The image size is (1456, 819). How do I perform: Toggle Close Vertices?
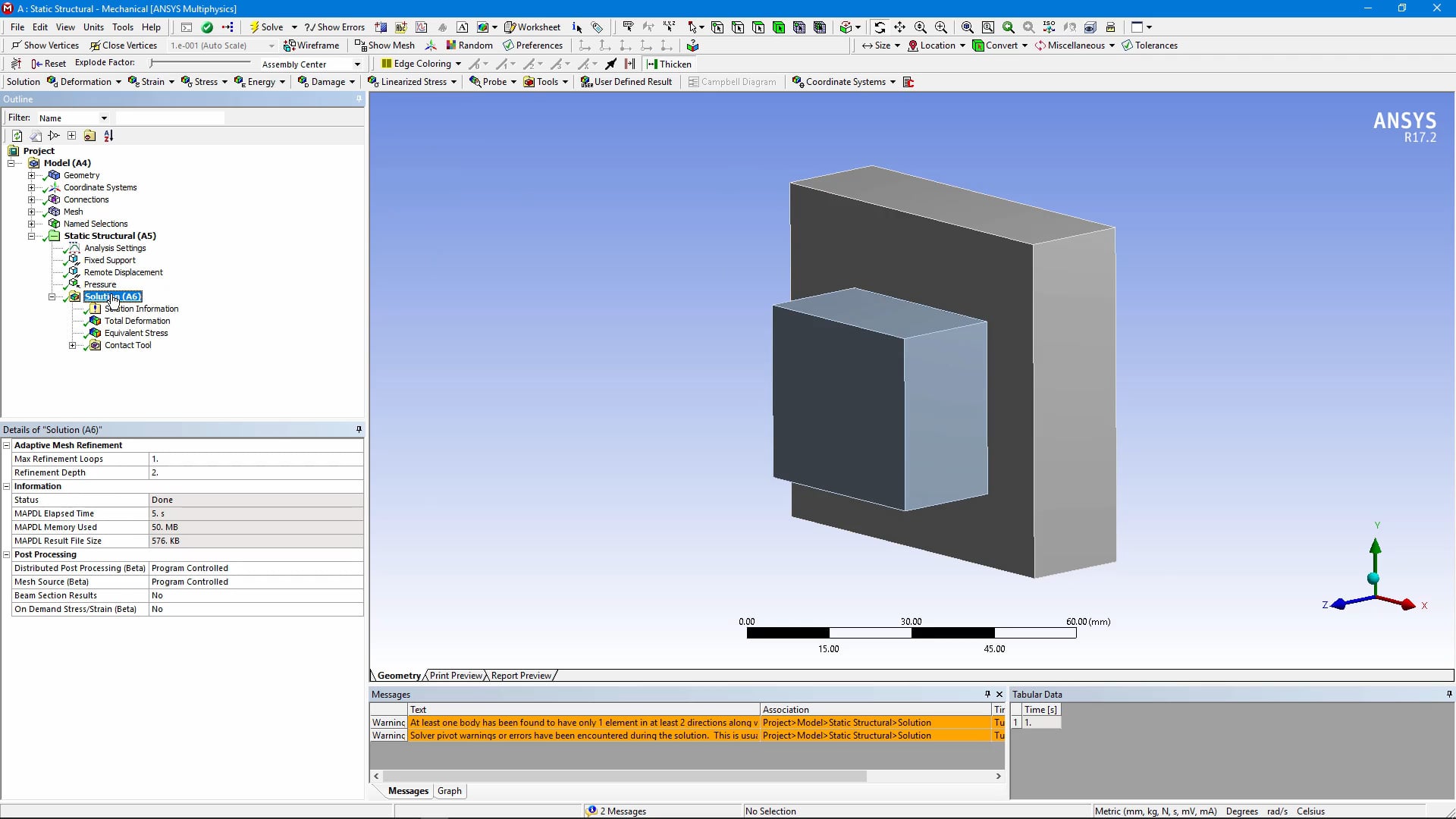pos(123,45)
